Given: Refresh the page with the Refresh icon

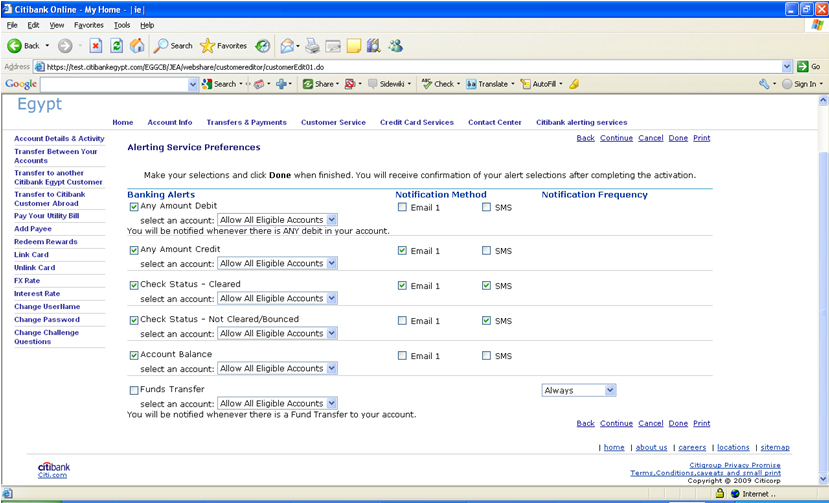Looking at the screenshot, I should tap(116, 46).
